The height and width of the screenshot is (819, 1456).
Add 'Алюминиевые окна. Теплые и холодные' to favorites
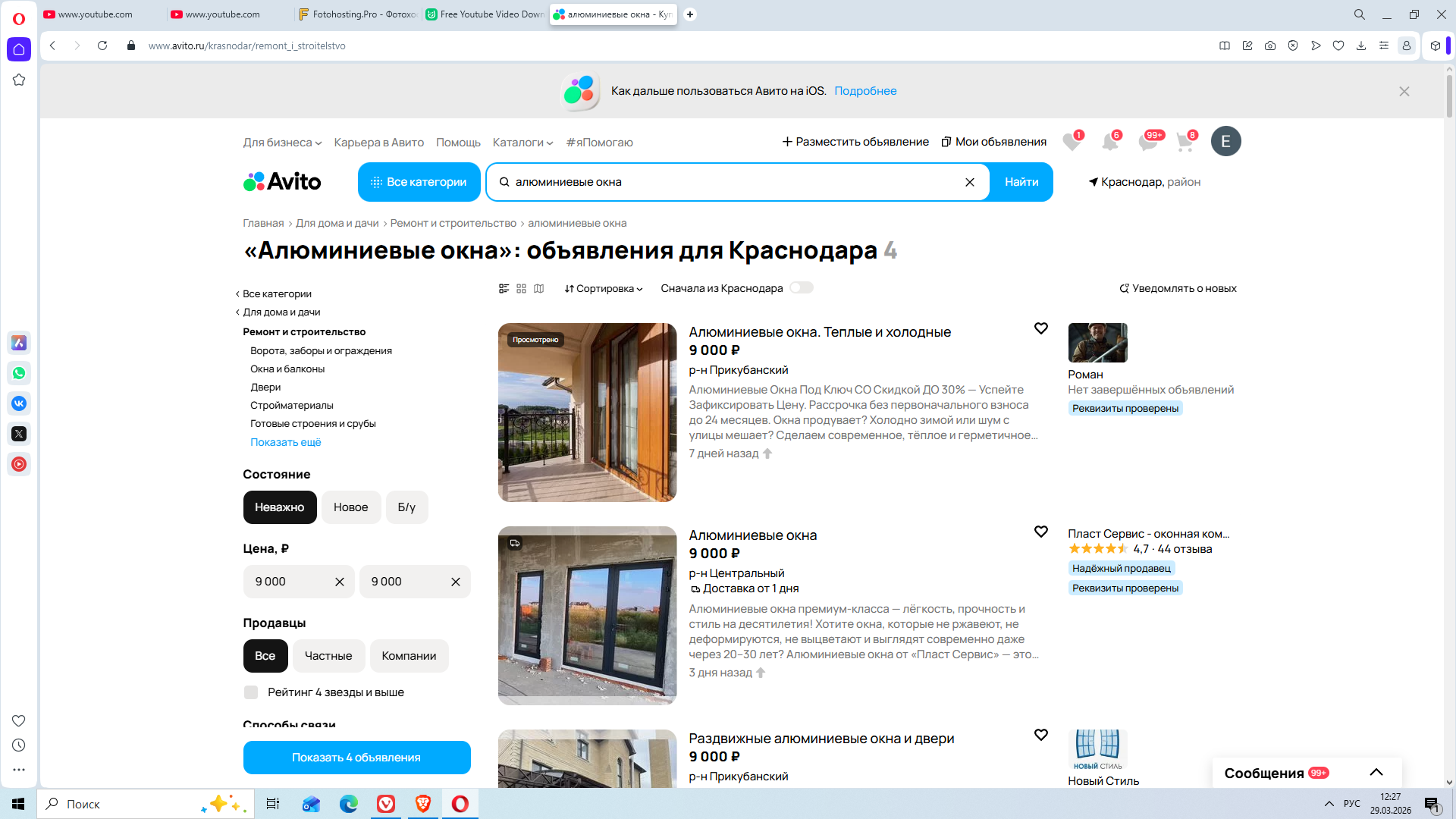coord(1040,328)
